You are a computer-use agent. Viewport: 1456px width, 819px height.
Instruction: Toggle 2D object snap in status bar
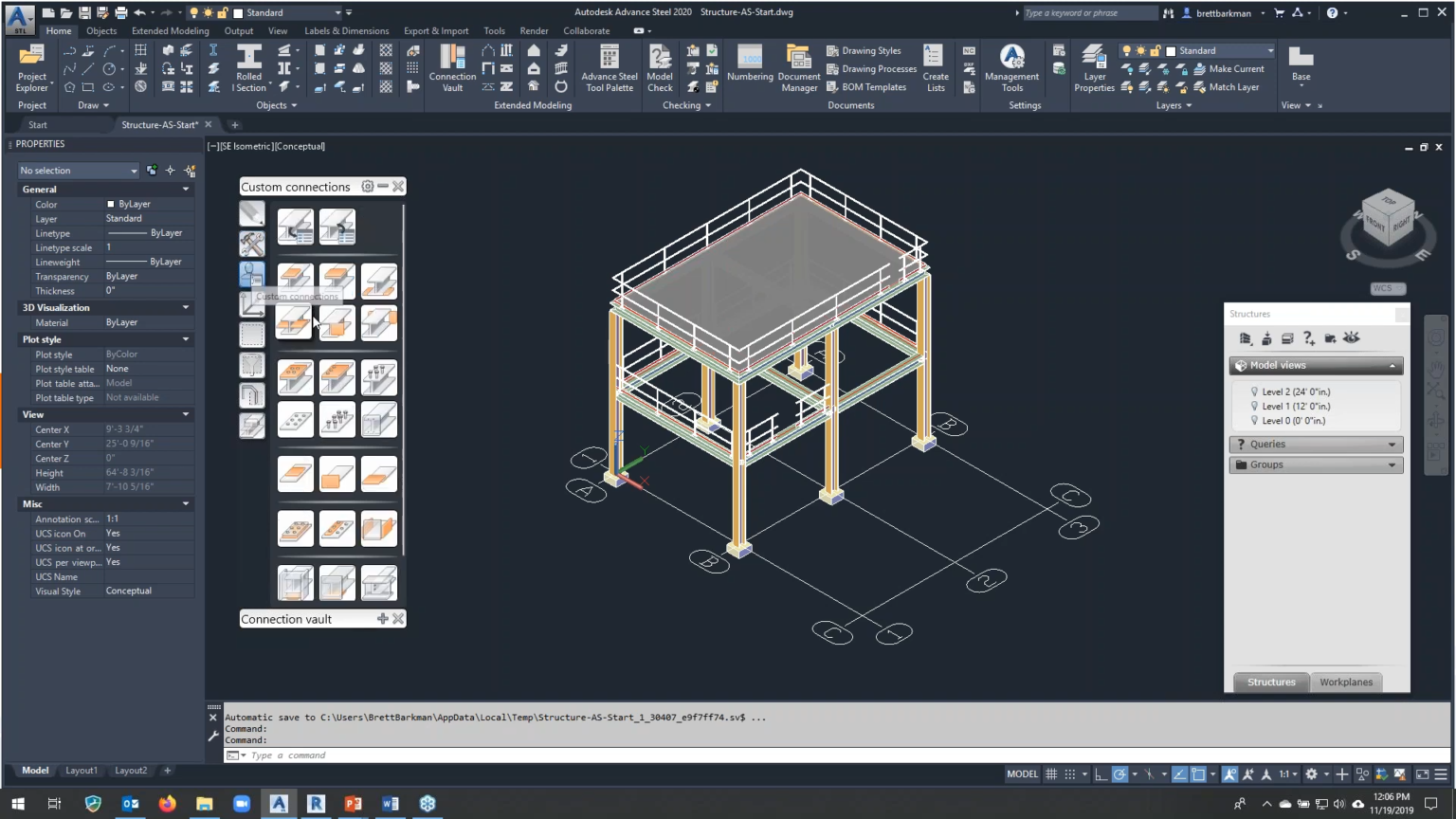click(1198, 774)
